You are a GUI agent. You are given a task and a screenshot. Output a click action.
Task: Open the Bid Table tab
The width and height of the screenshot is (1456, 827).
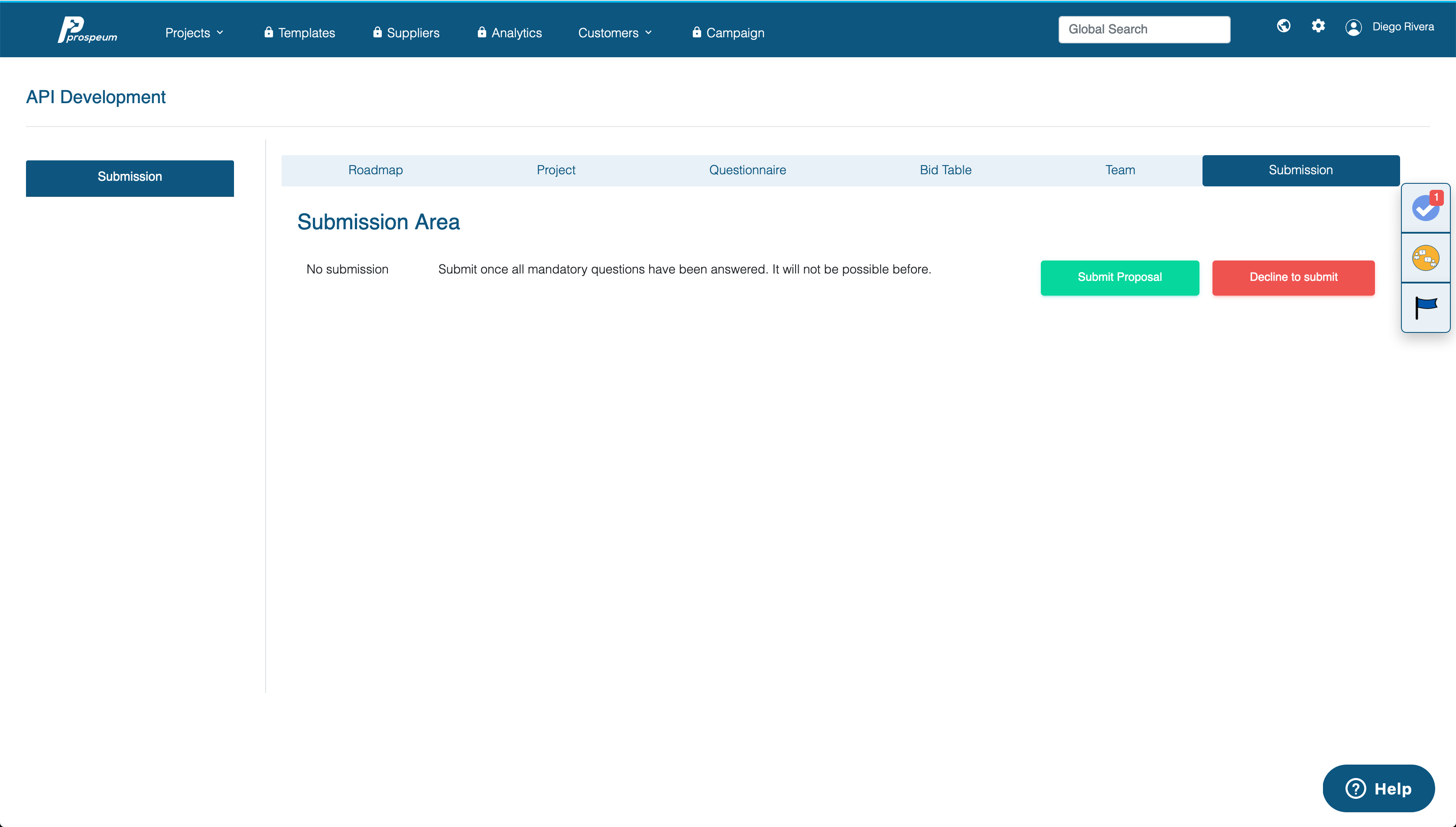[946, 170]
